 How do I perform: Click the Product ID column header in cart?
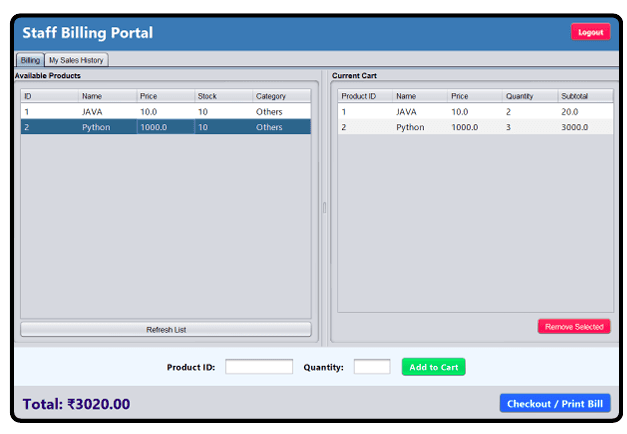tap(364, 96)
